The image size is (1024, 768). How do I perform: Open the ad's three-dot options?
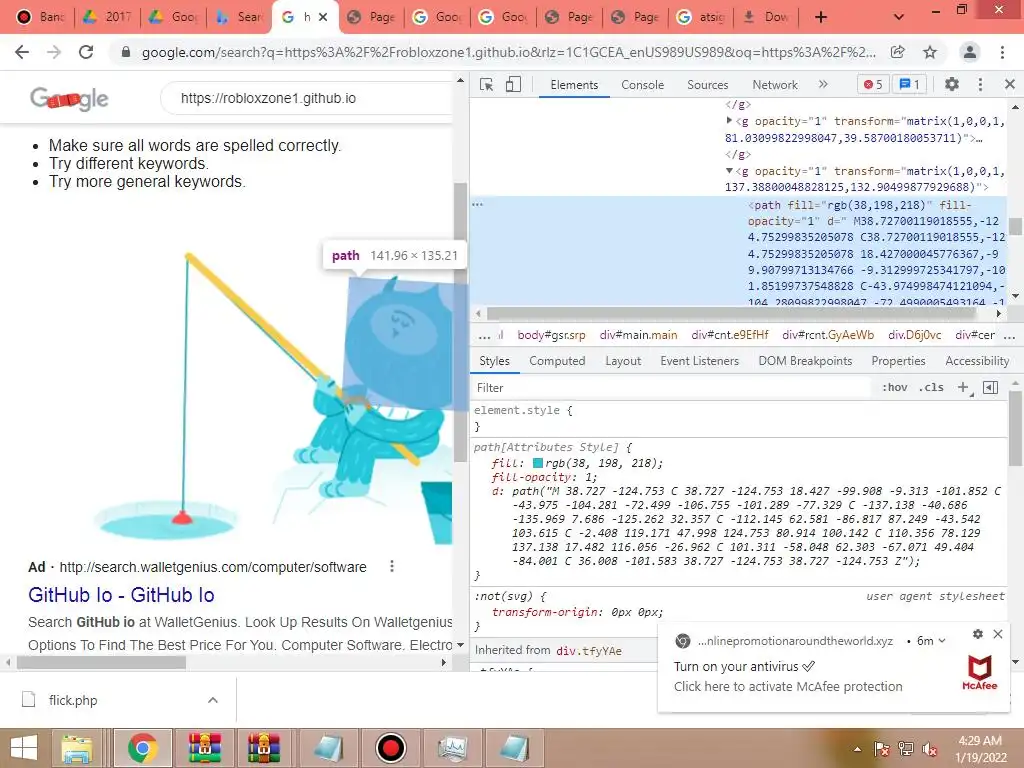[392, 566]
